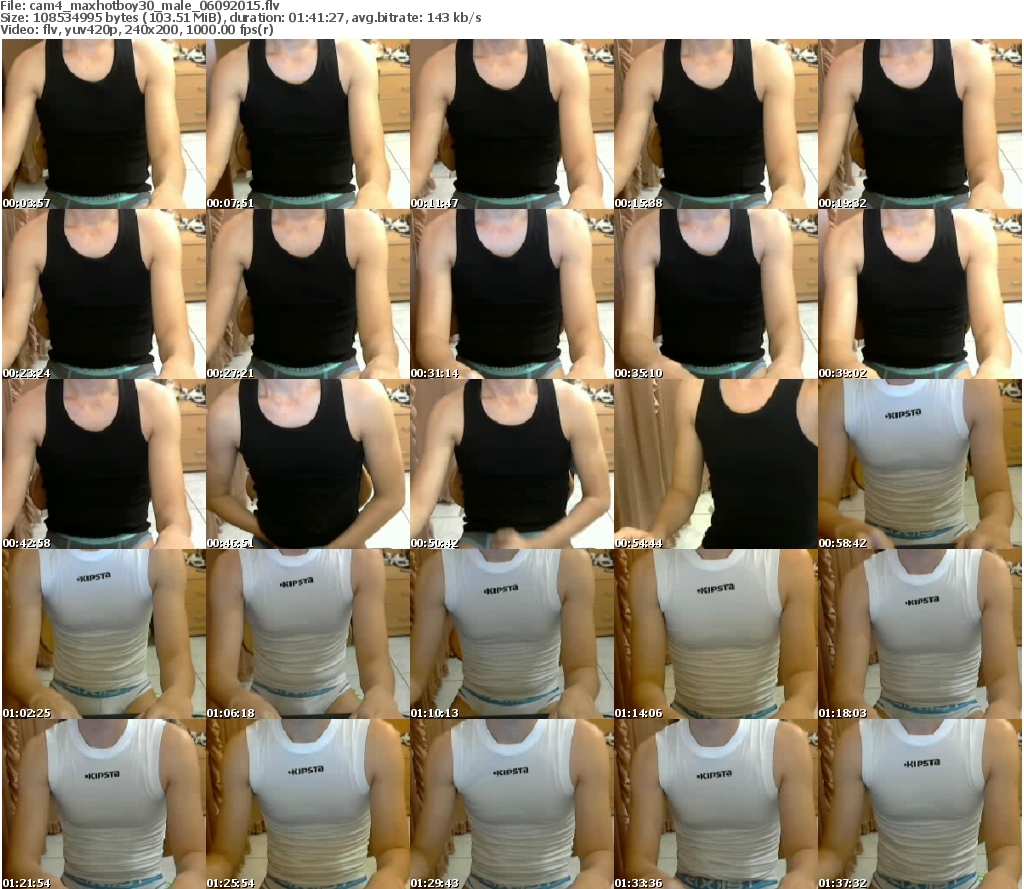Open the frame thumbnail stamped 00:03:57
Screen dimensions: 1024x889
click(104, 124)
